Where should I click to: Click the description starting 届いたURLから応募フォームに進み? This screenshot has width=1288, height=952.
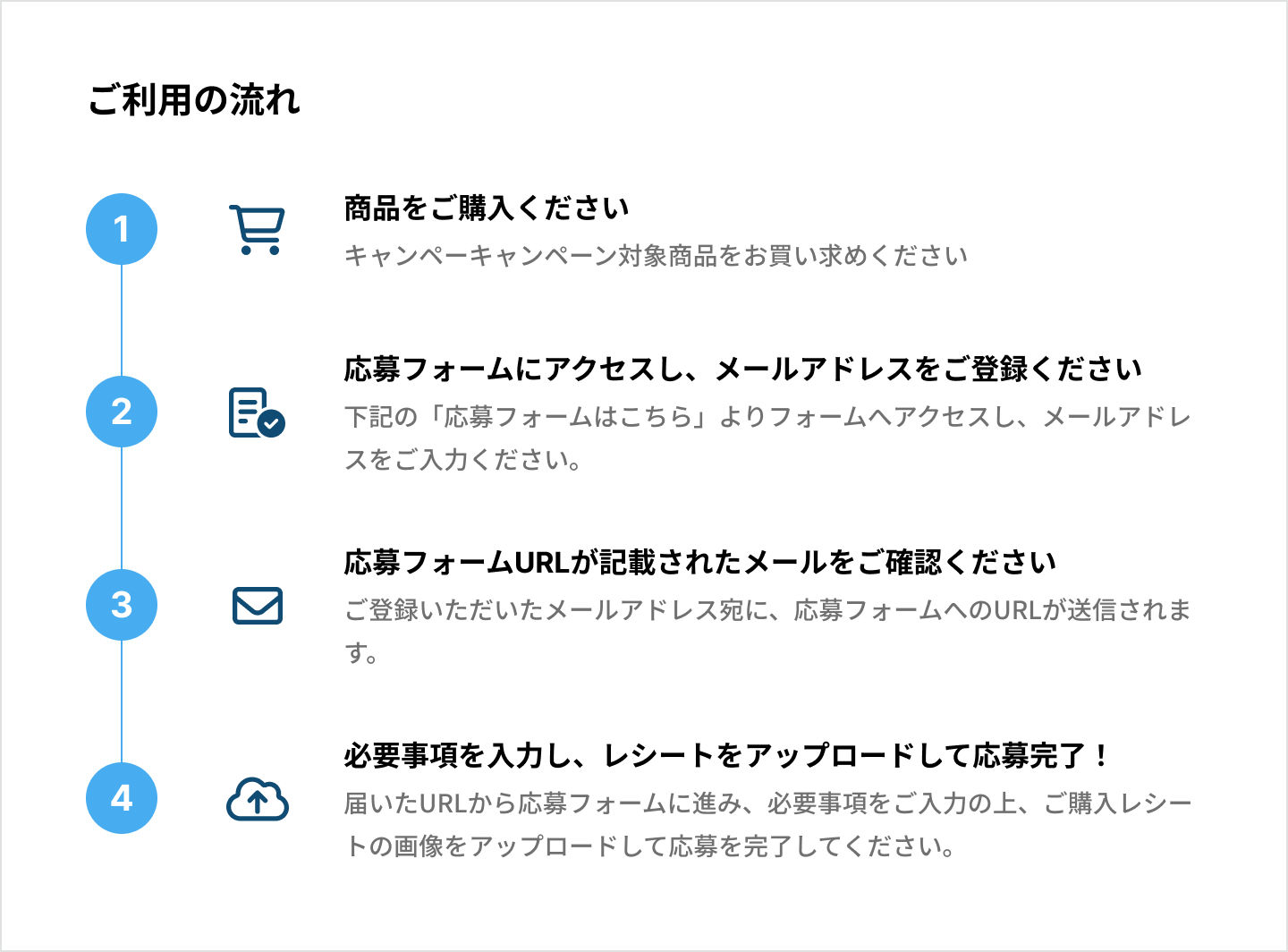tap(767, 825)
